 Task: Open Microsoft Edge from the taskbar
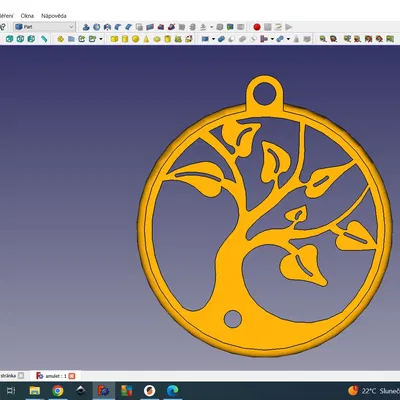coord(172,390)
